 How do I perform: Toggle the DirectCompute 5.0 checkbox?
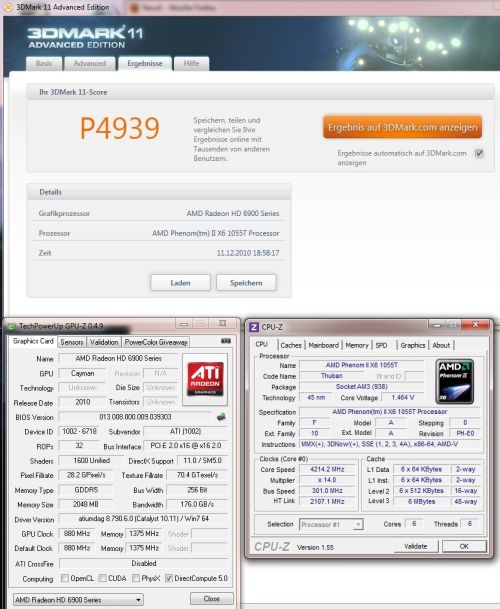pos(169,578)
